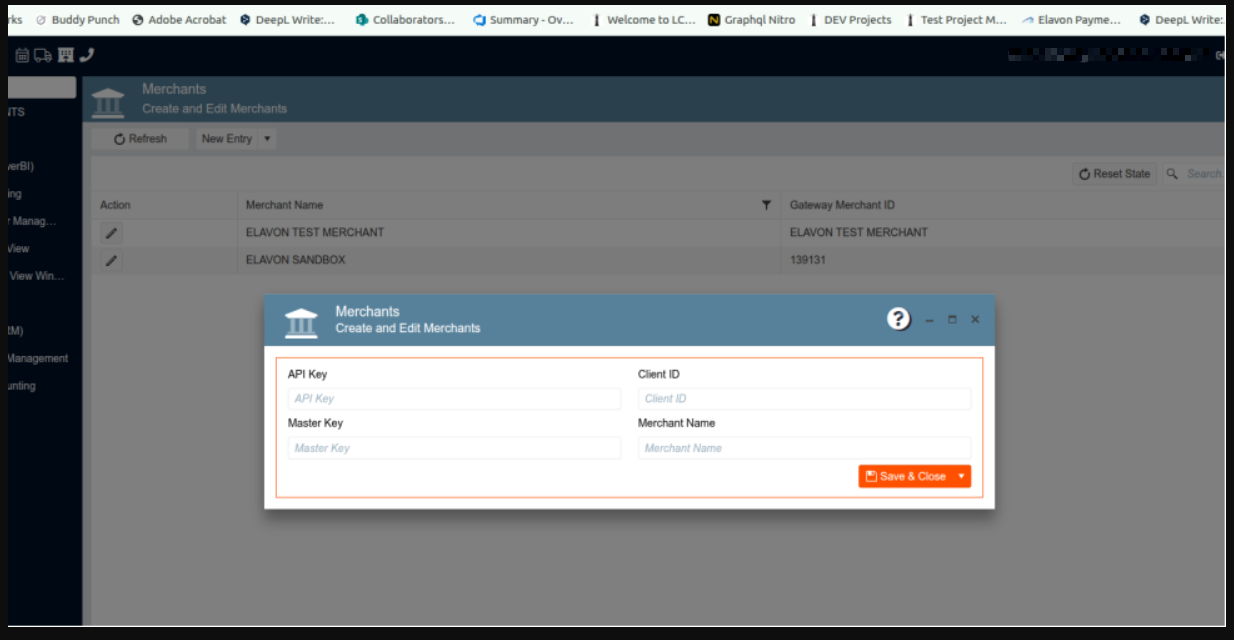
Task: Open the Graphql Nitro bookmark
Action: tap(752, 20)
